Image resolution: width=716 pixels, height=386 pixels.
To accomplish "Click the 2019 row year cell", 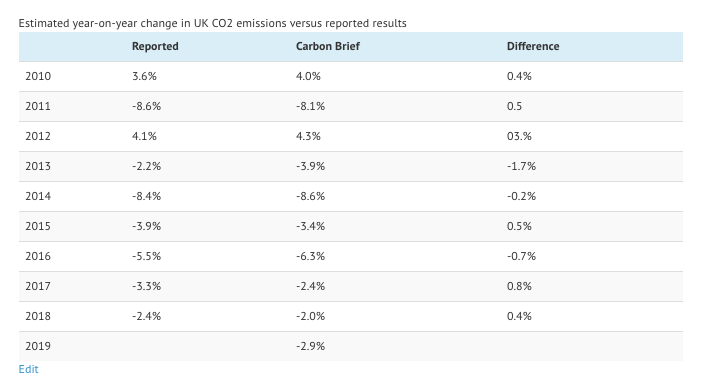I will coord(38,346).
